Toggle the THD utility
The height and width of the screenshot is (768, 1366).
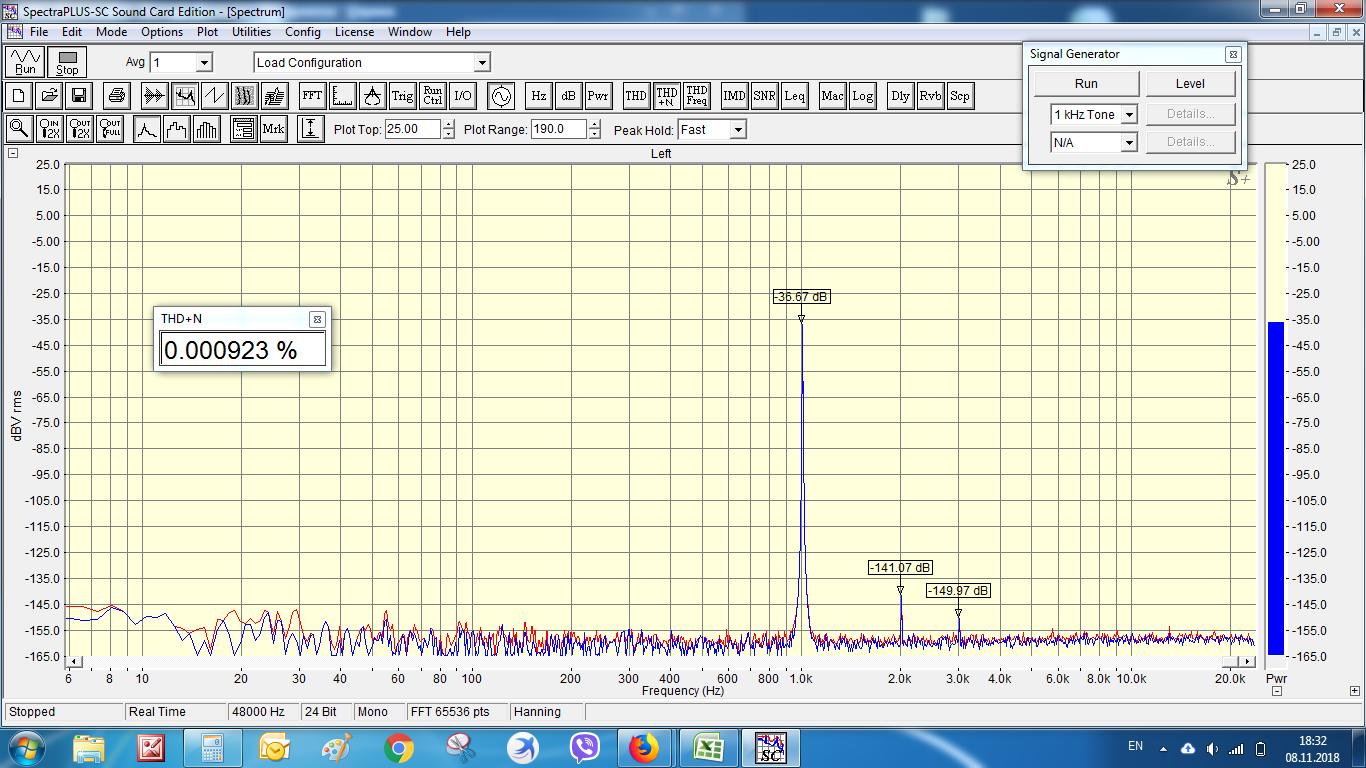(x=636, y=96)
